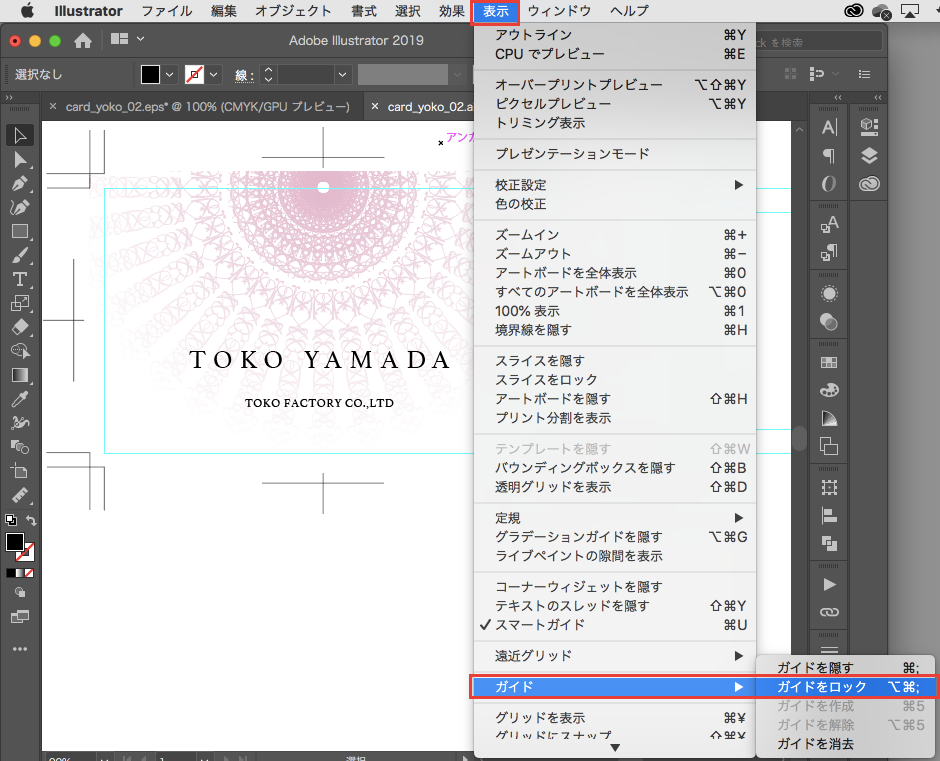
Task: Choose the Rectangle tool
Action: (19, 231)
